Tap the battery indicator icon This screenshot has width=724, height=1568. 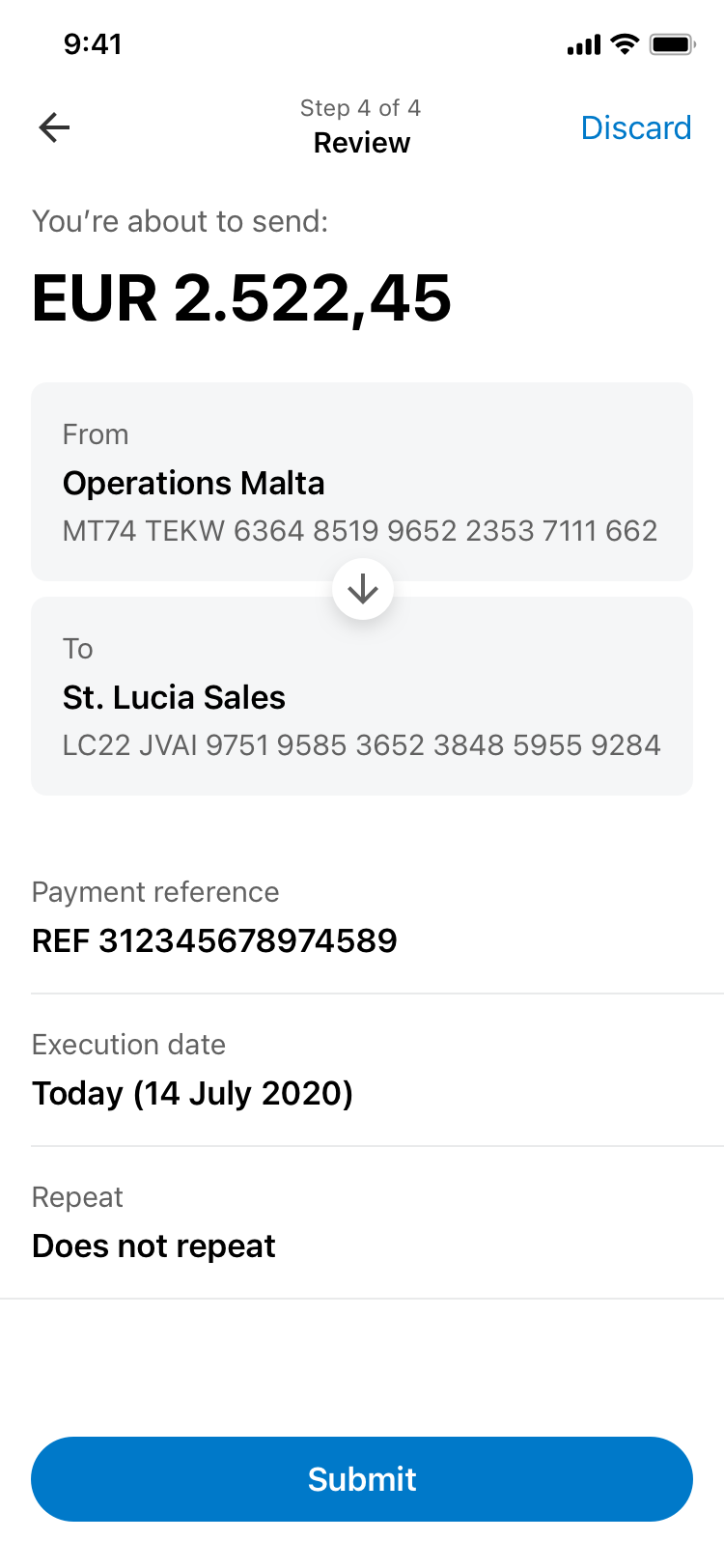pos(672,44)
